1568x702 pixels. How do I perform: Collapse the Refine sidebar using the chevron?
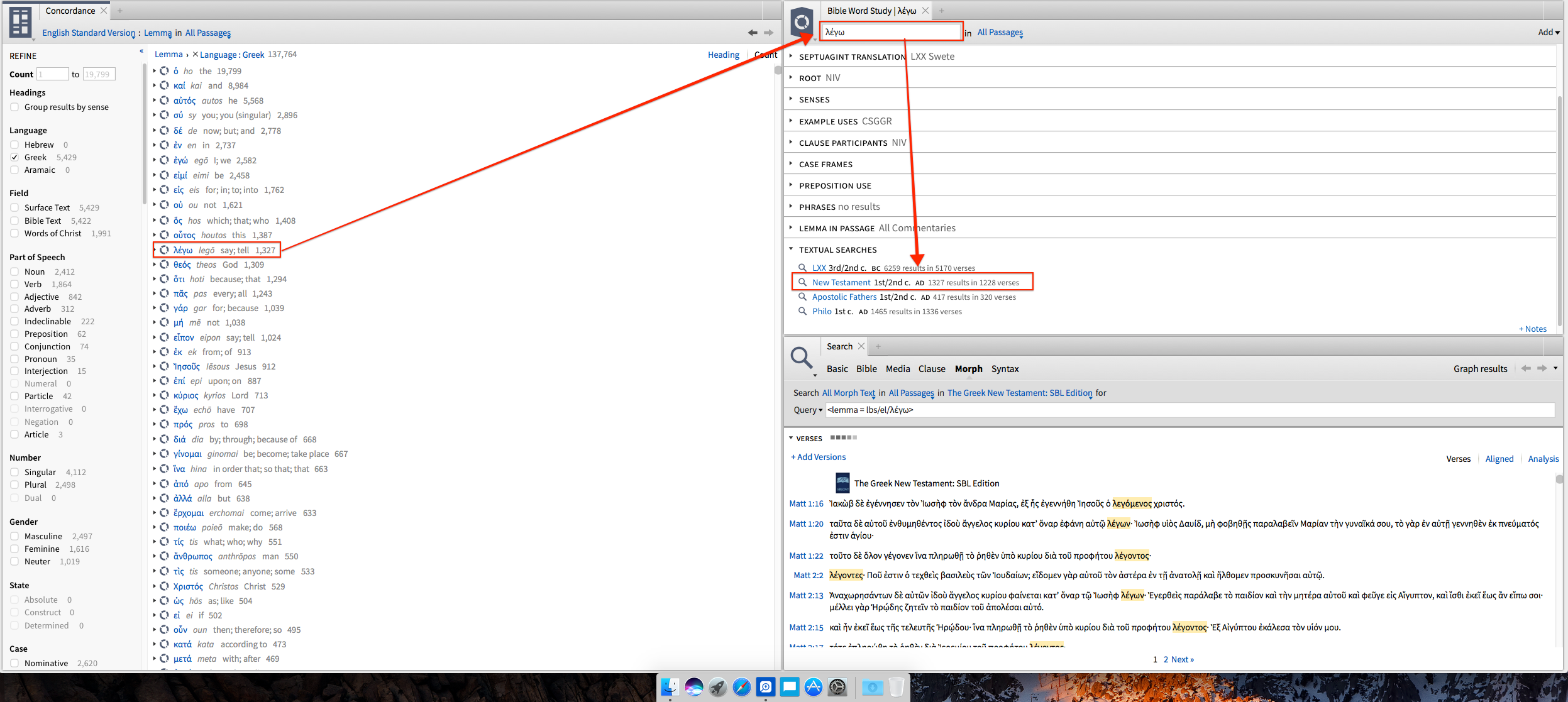[141, 52]
